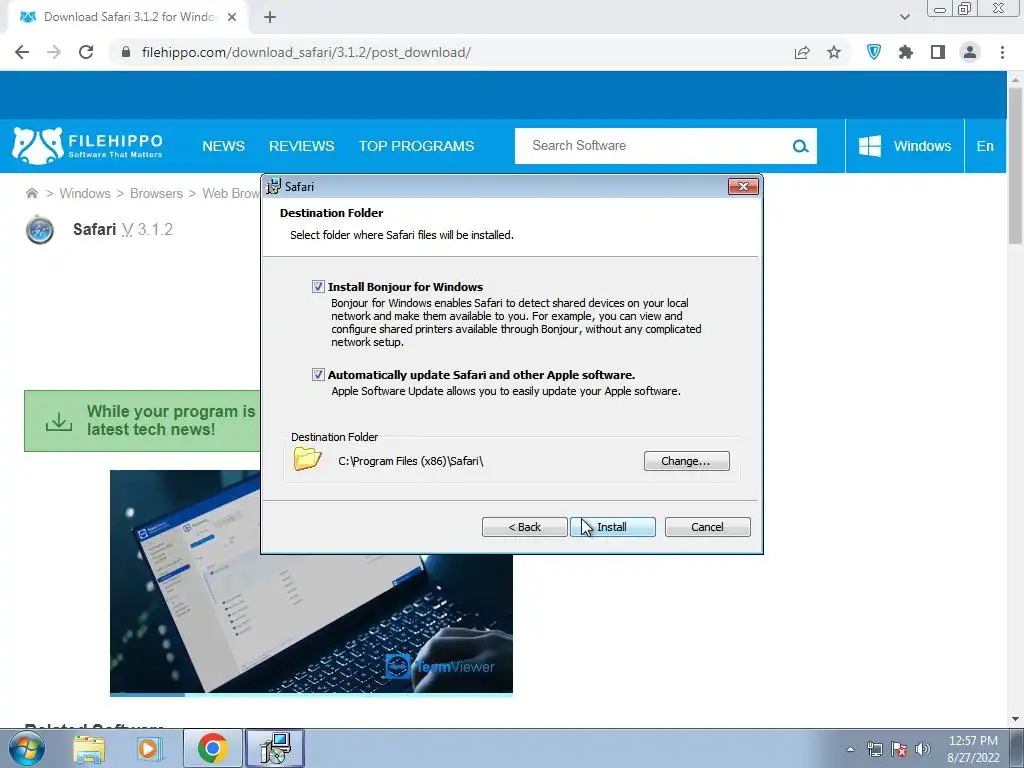Image resolution: width=1024 pixels, height=768 pixels.
Task: Click the search magnifier icon
Action: point(800,146)
